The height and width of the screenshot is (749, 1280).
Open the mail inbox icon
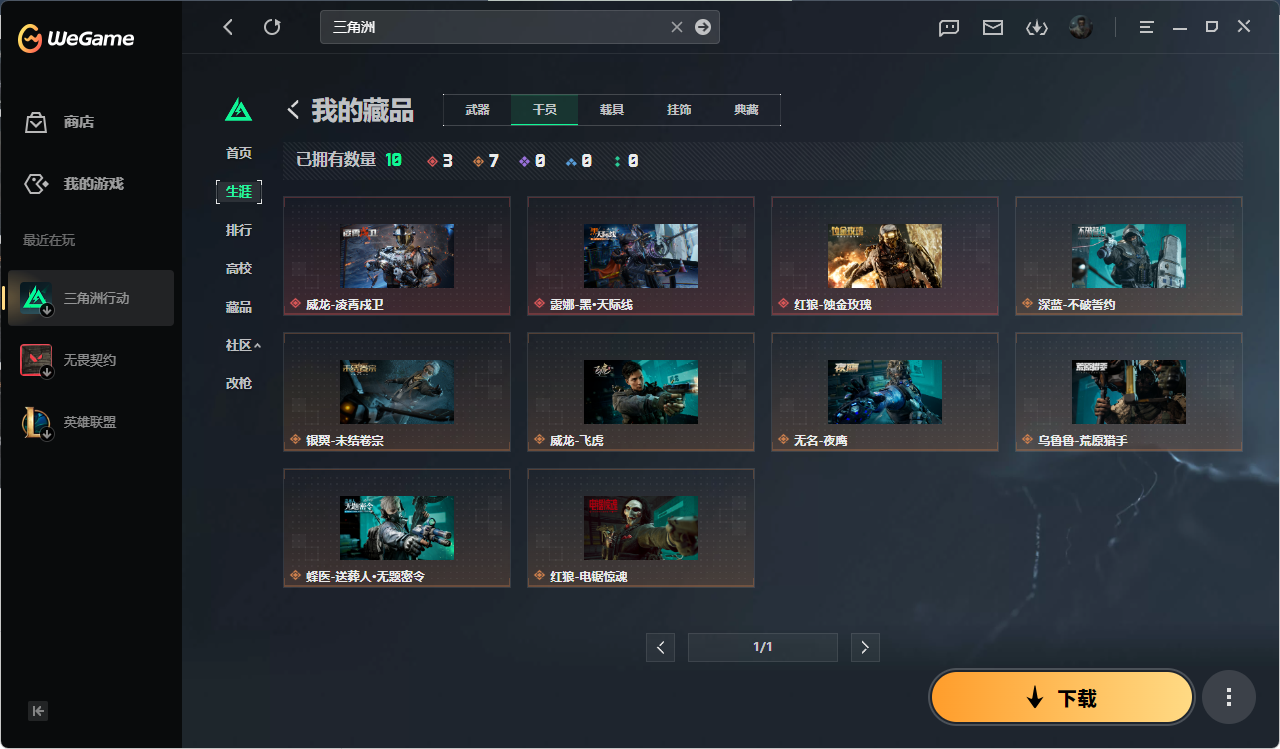coord(993,28)
